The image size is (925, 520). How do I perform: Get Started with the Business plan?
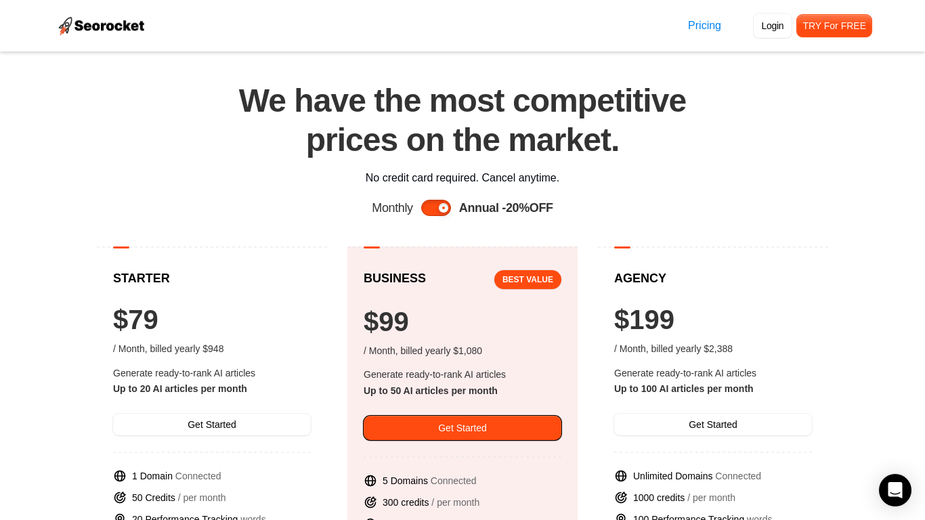[462, 428]
